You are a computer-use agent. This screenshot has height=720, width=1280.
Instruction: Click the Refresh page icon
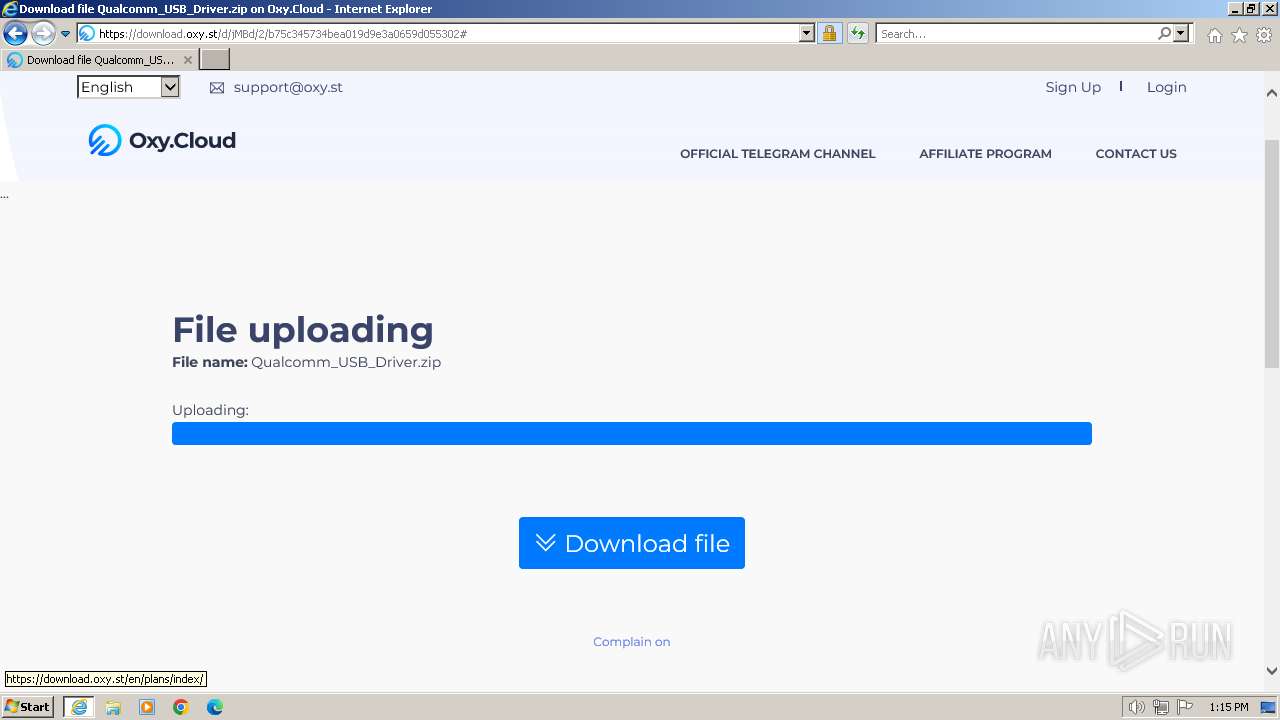[x=857, y=34]
